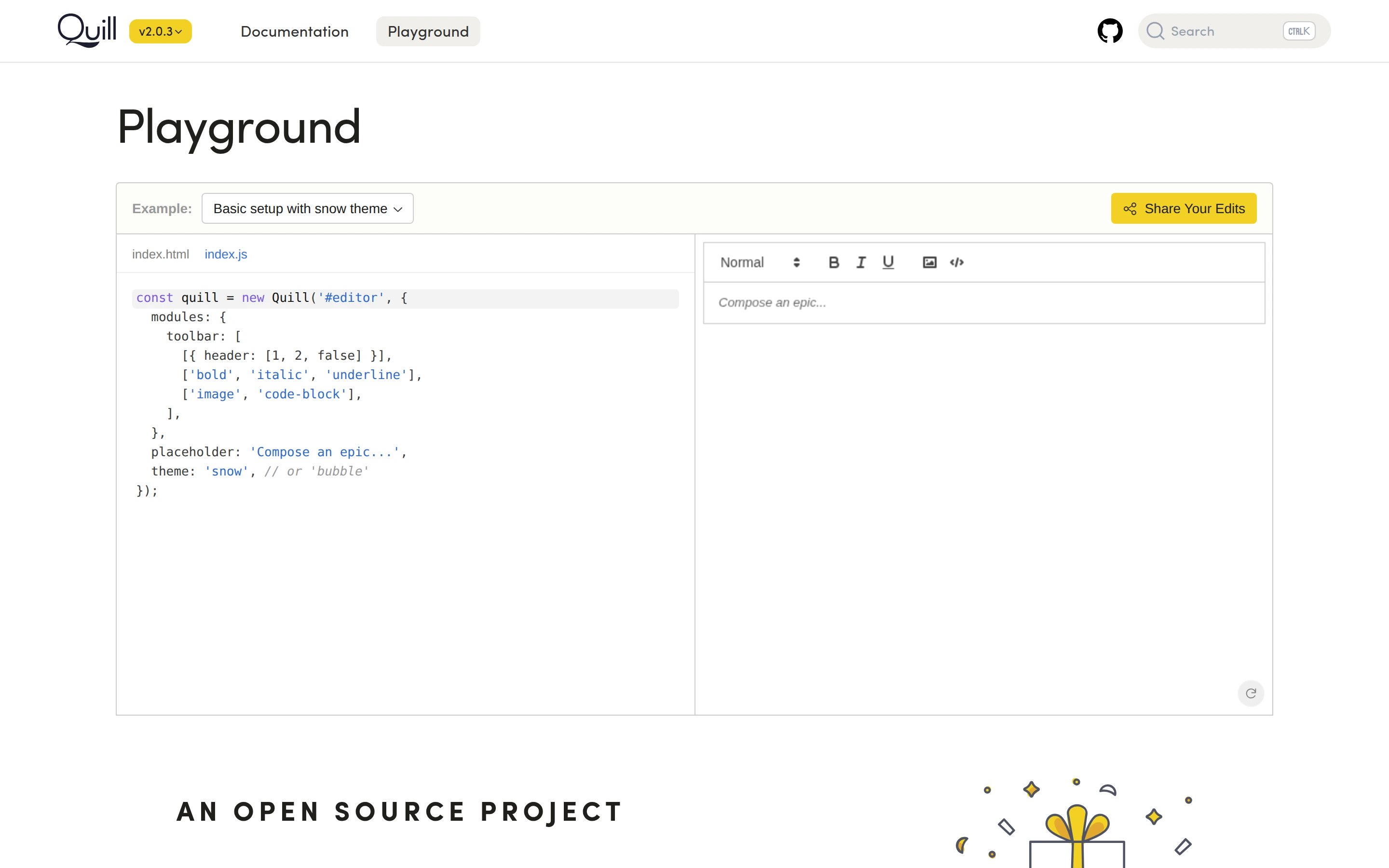This screenshot has width=1389, height=868.
Task: Switch to the index.js tab
Action: 226,254
